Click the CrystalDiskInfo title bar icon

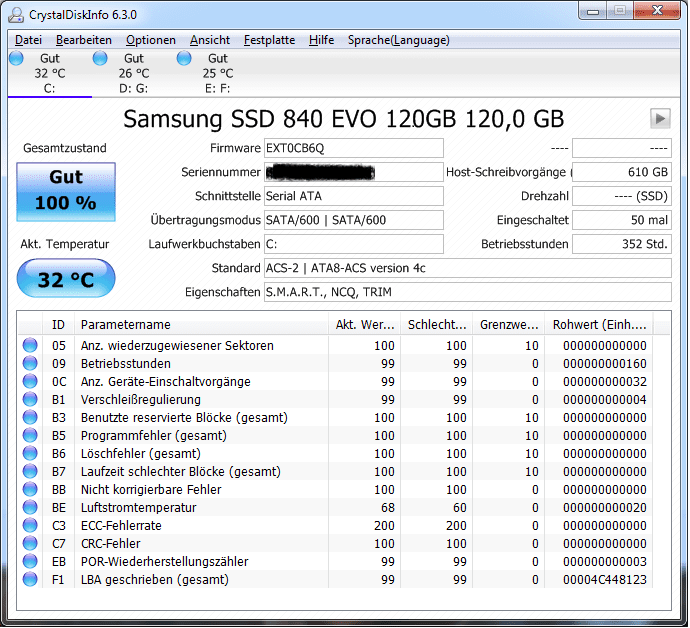16,15
